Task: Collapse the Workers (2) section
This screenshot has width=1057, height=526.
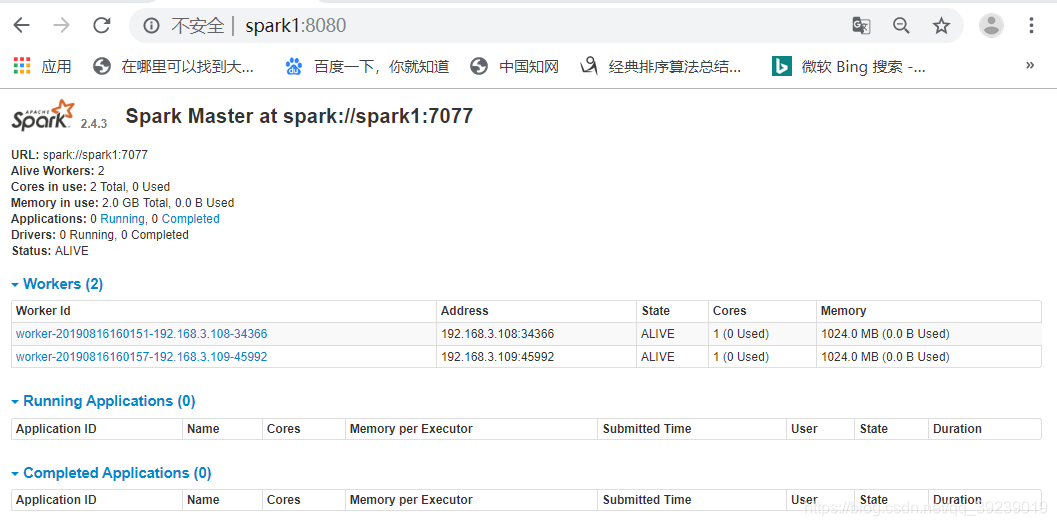Action: pos(57,284)
